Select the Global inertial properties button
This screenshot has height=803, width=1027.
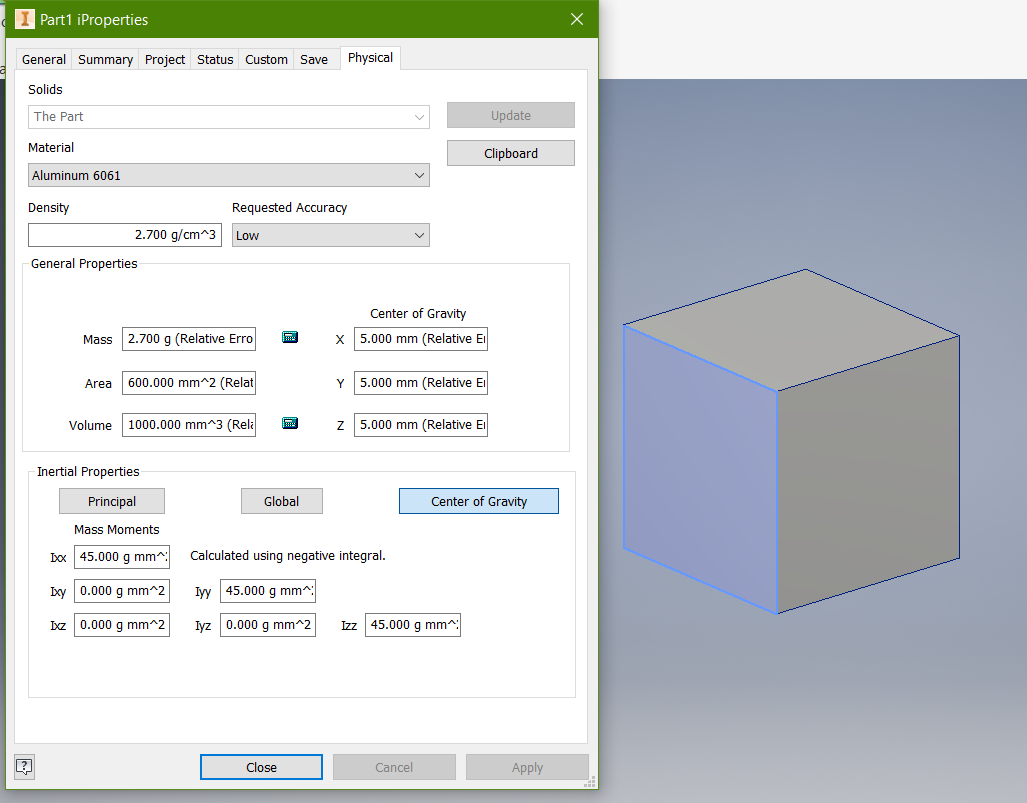(x=282, y=501)
